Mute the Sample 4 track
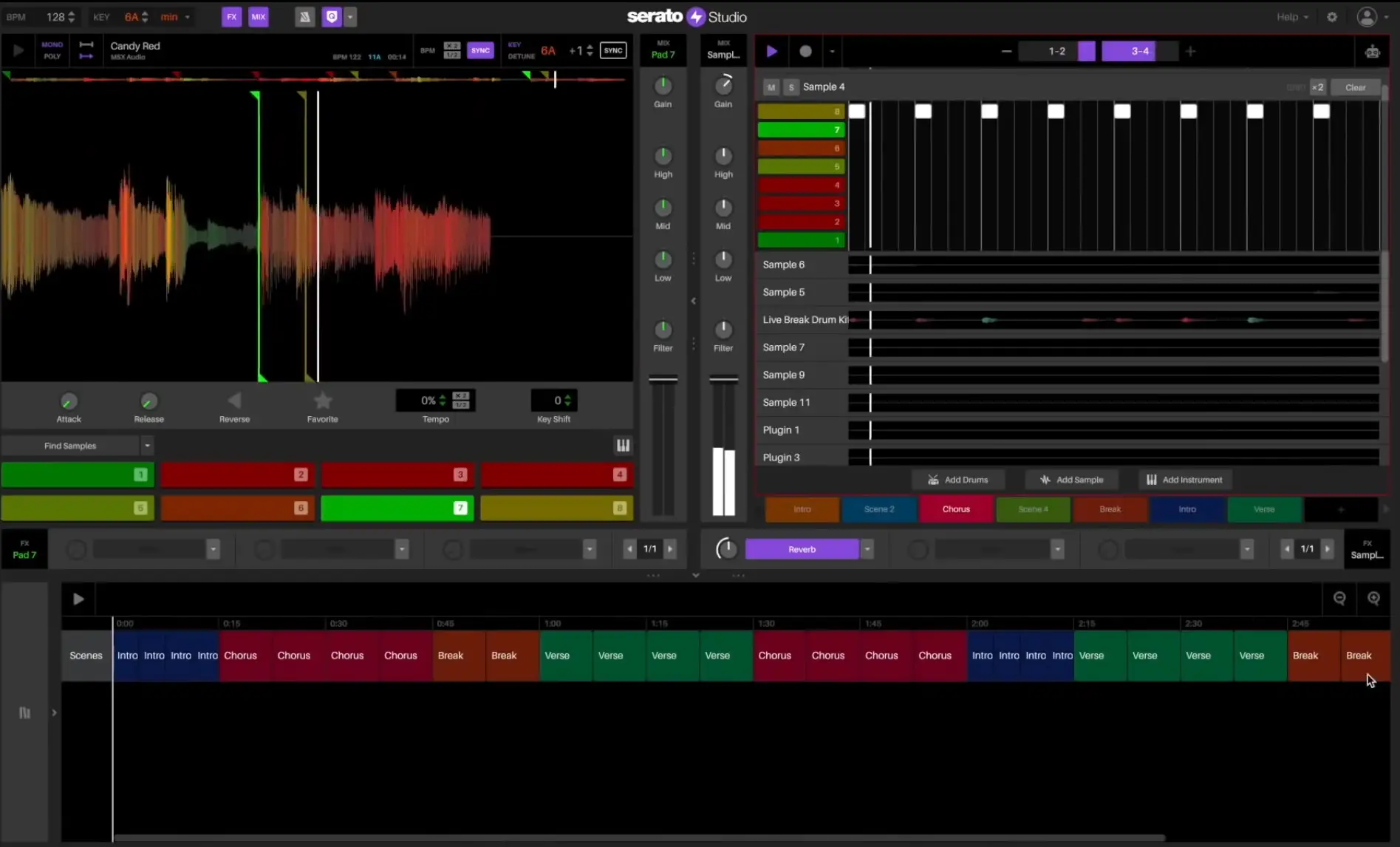The height and width of the screenshot is (847, 1400). 771,87
